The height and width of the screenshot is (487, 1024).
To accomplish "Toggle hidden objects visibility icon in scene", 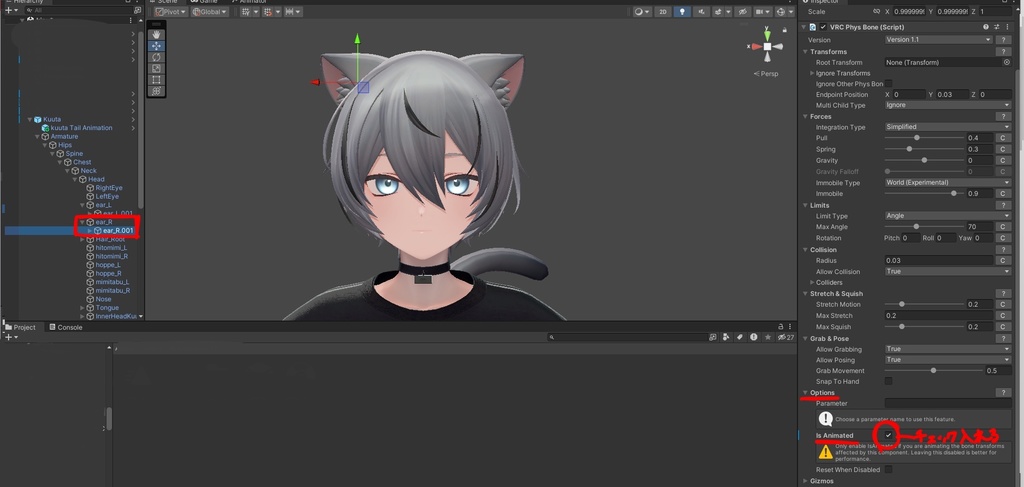I will click(x=742, y=12).
